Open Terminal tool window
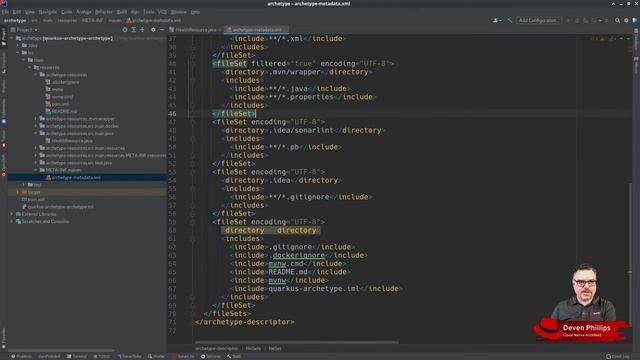 [77, 356]
